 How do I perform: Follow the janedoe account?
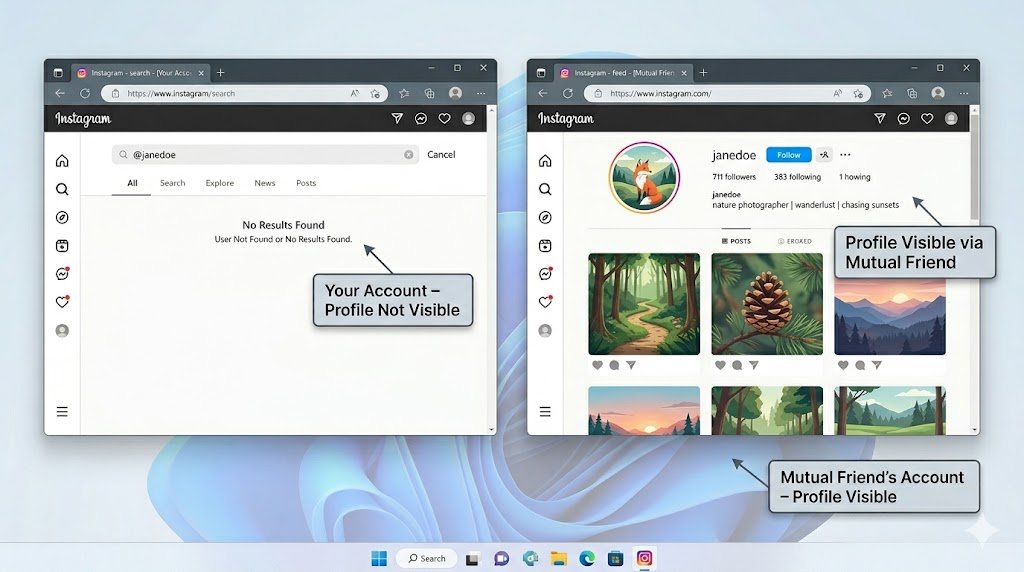pyautogui.click(x=788, y=155)
